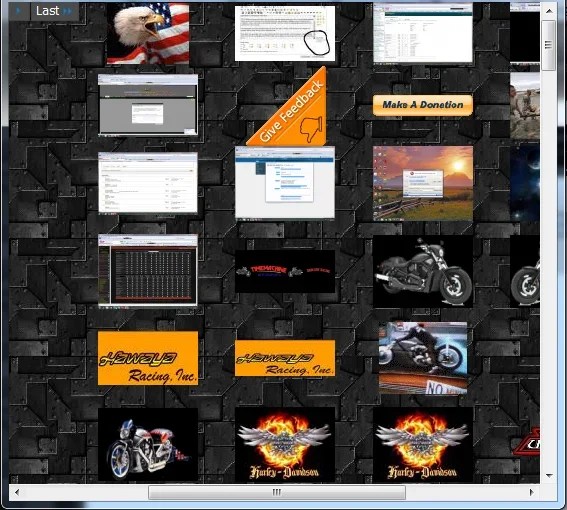Image resolution: width=567 pixels, height=510 pixels.
Task: Open the rightmost Harley-Davidson flaming logo thumbnail
Action: 423,445
